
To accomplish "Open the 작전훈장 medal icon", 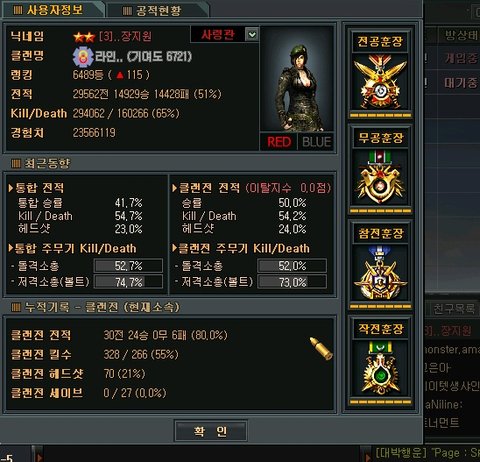I will [380, 368].
